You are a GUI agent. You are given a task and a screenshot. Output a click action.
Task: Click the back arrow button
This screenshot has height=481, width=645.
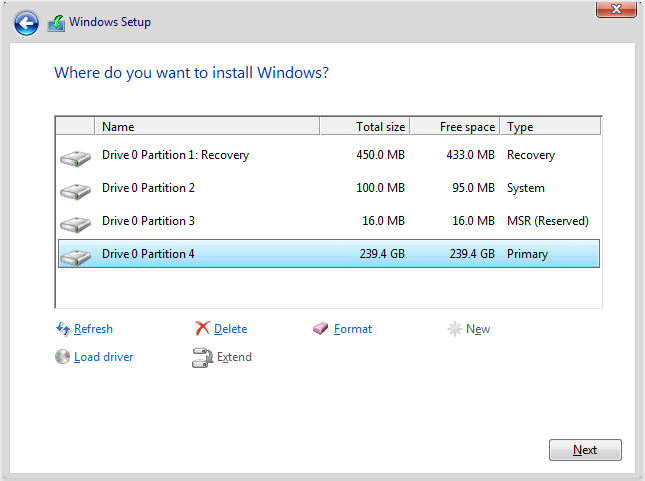(26, 23)
